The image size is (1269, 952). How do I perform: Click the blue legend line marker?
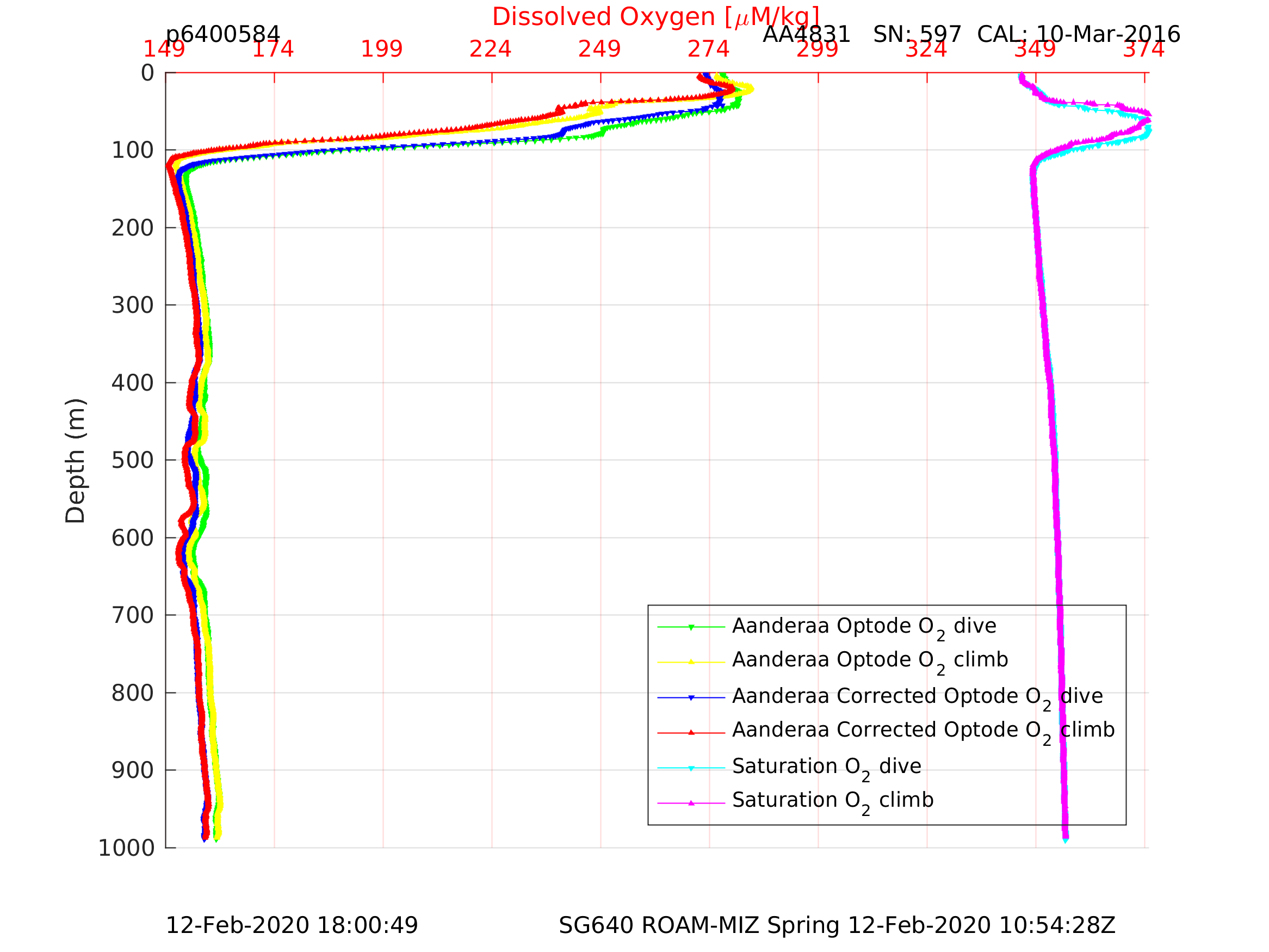[x=691, y=698]
